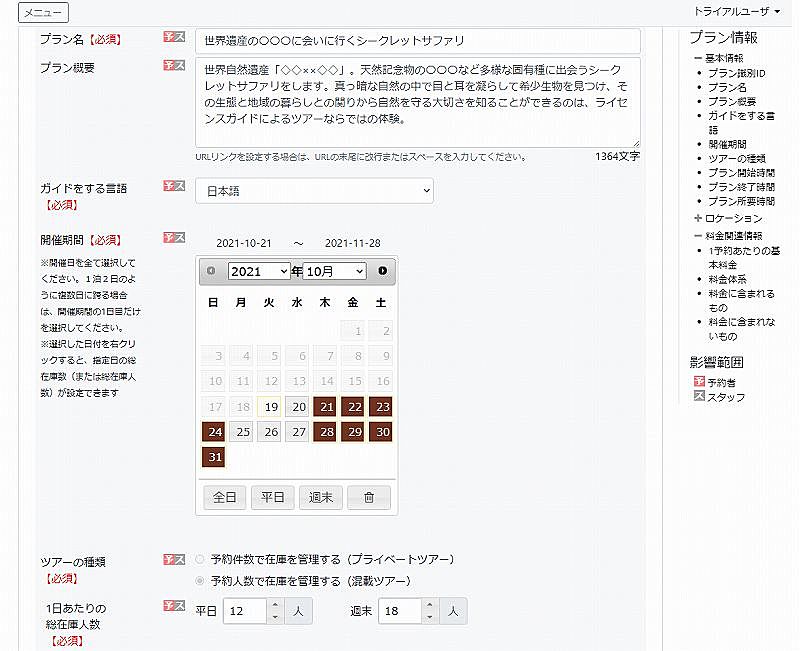Open the month dropdown showing 10月
Viewport: 800px width, 651px height.
(x=334, y=271)
